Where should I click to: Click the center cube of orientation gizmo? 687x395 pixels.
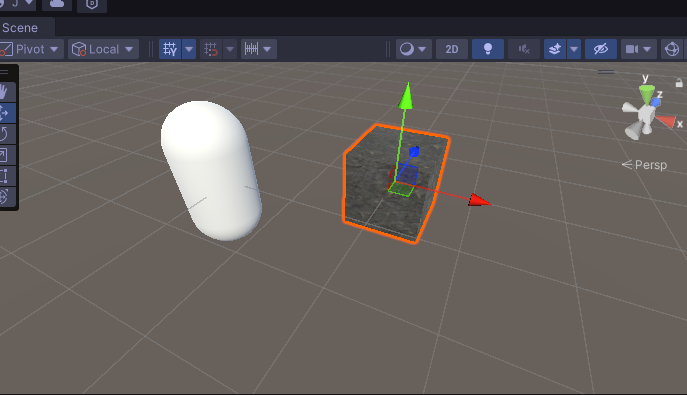click(x=645, y=116)
